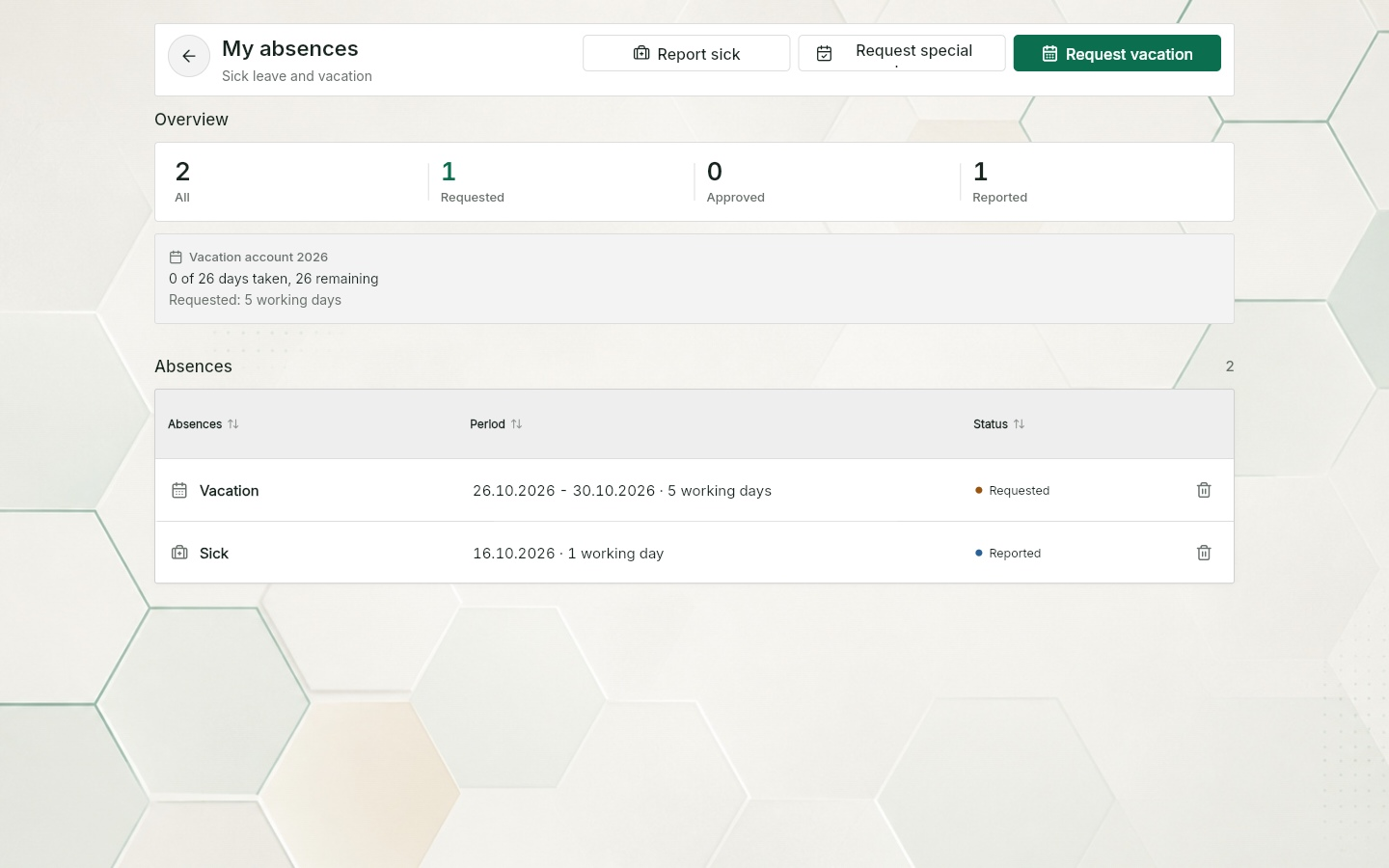1389x868 pixels.
Task: Go back using the arrow button
Action: coord(189,56)
